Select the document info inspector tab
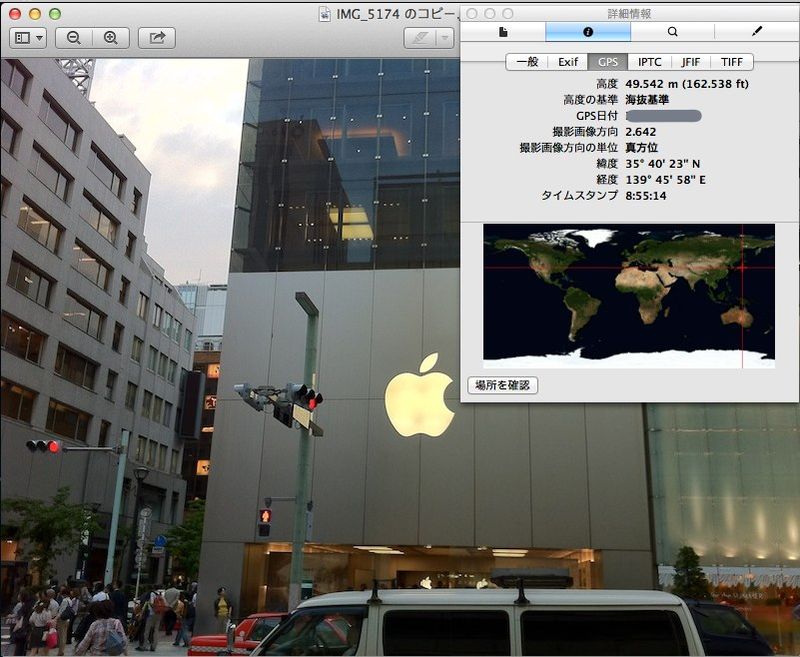Viewport: 800px width, 657px height. tap(503, 32)
